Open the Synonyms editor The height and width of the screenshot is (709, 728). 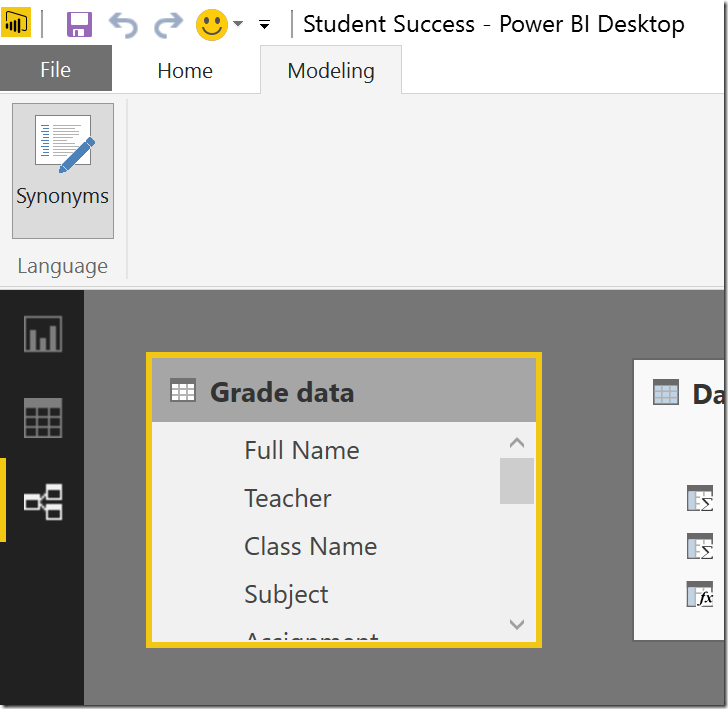point(62,170)
